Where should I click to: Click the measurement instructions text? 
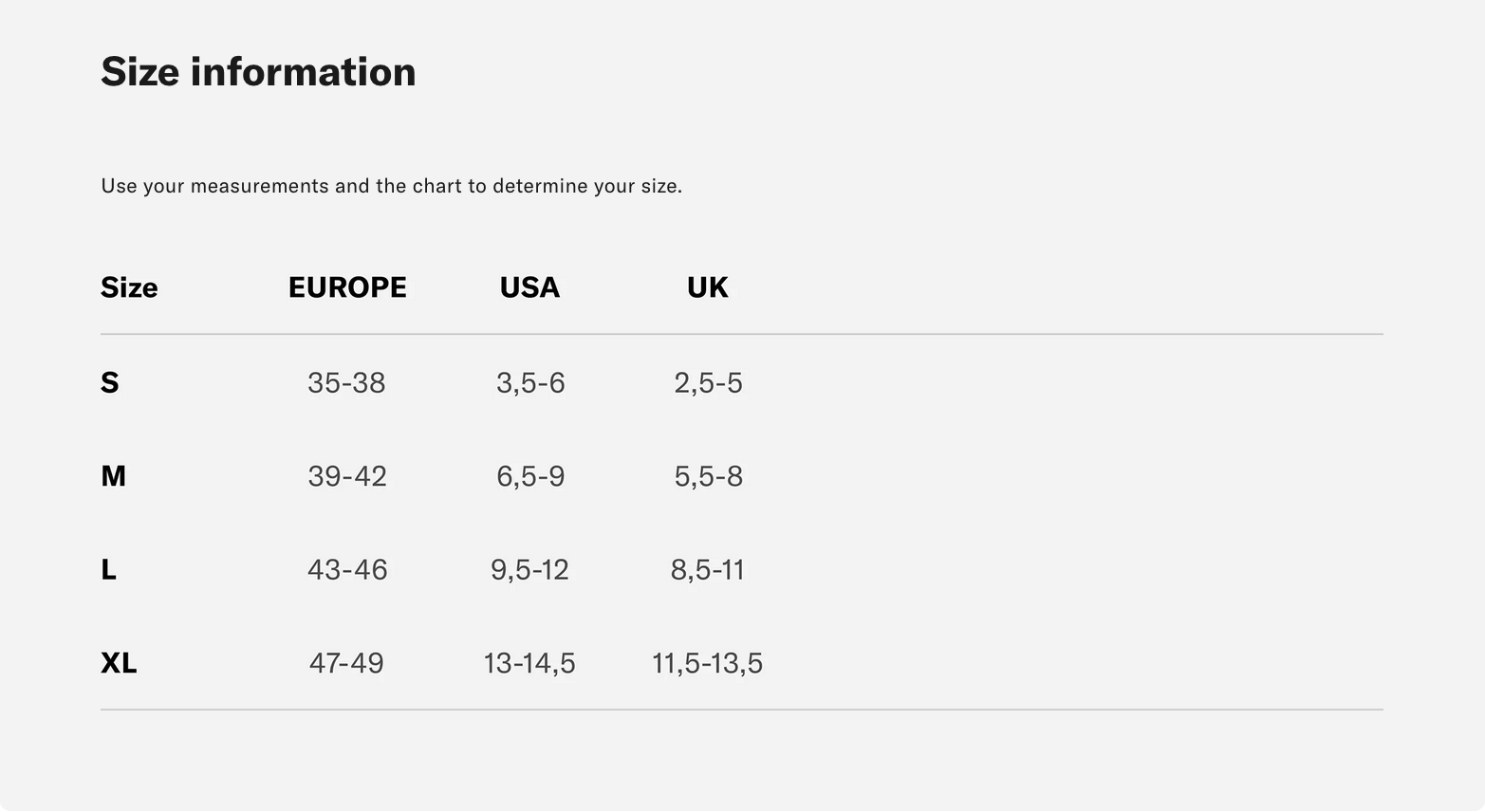(x=391, y=186)
